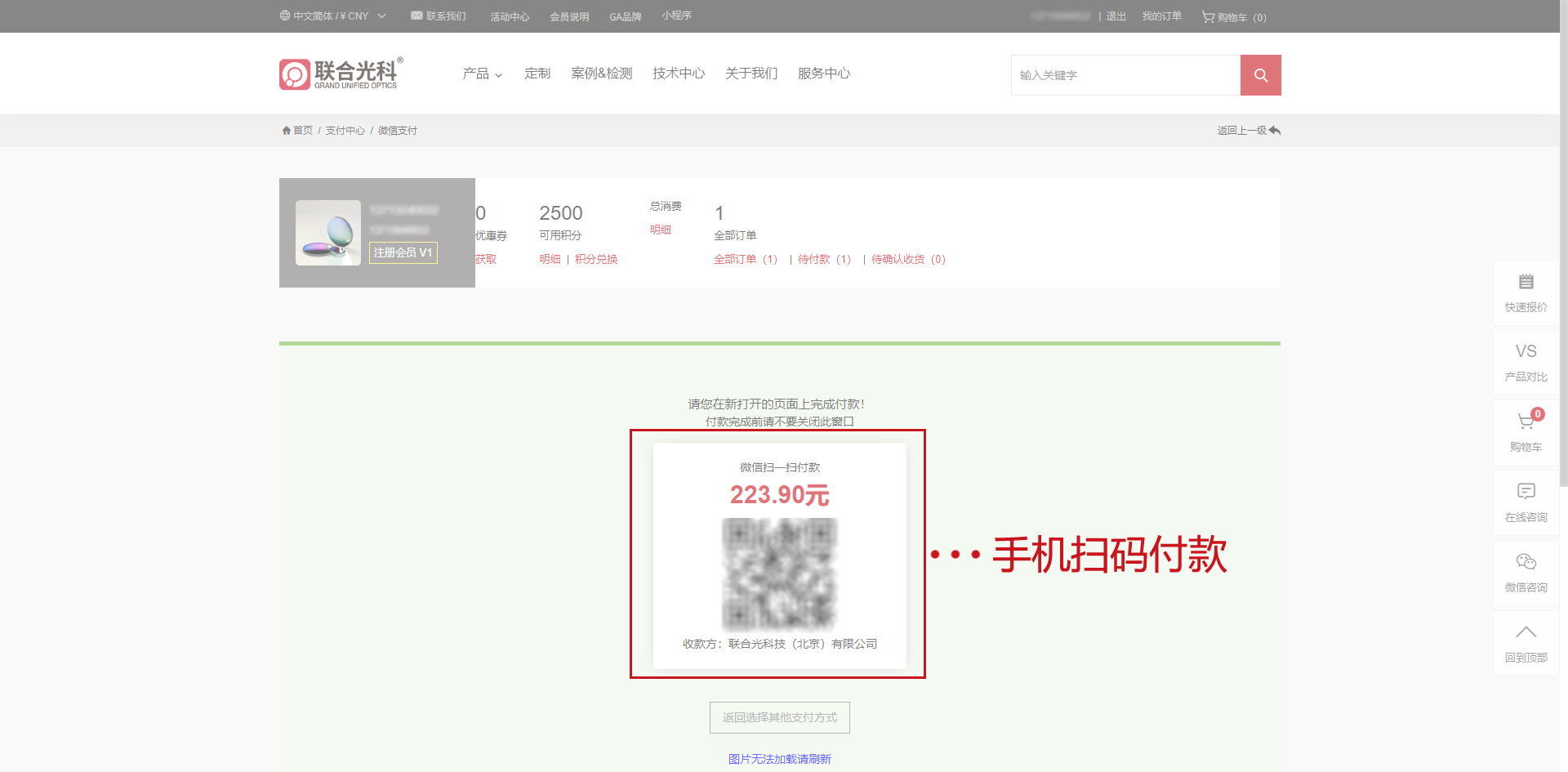Click the 联合光科 logo
1568x772 pixels.
tap(341, 74)
